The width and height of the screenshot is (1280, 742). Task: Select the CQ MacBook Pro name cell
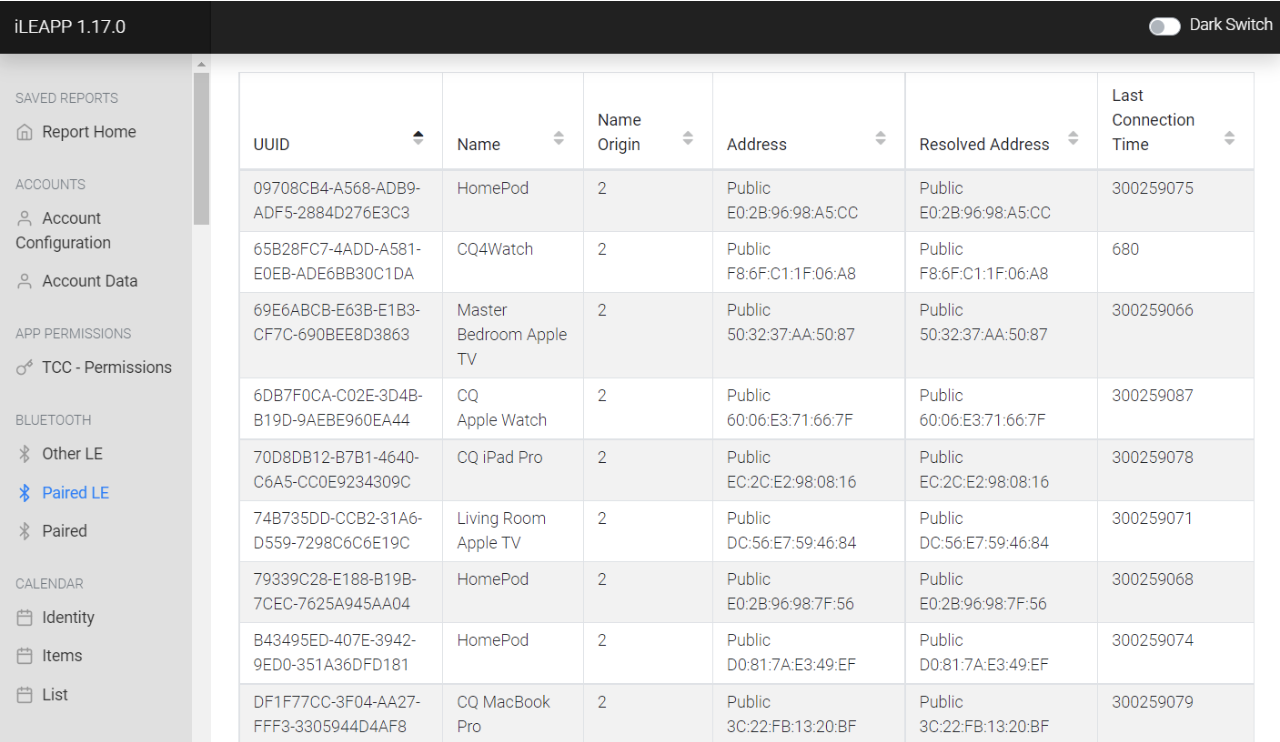(513, 713)
